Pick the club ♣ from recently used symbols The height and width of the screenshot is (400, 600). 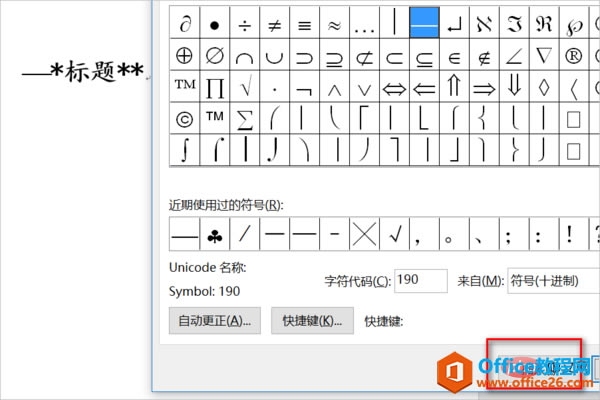click(214, 234)
